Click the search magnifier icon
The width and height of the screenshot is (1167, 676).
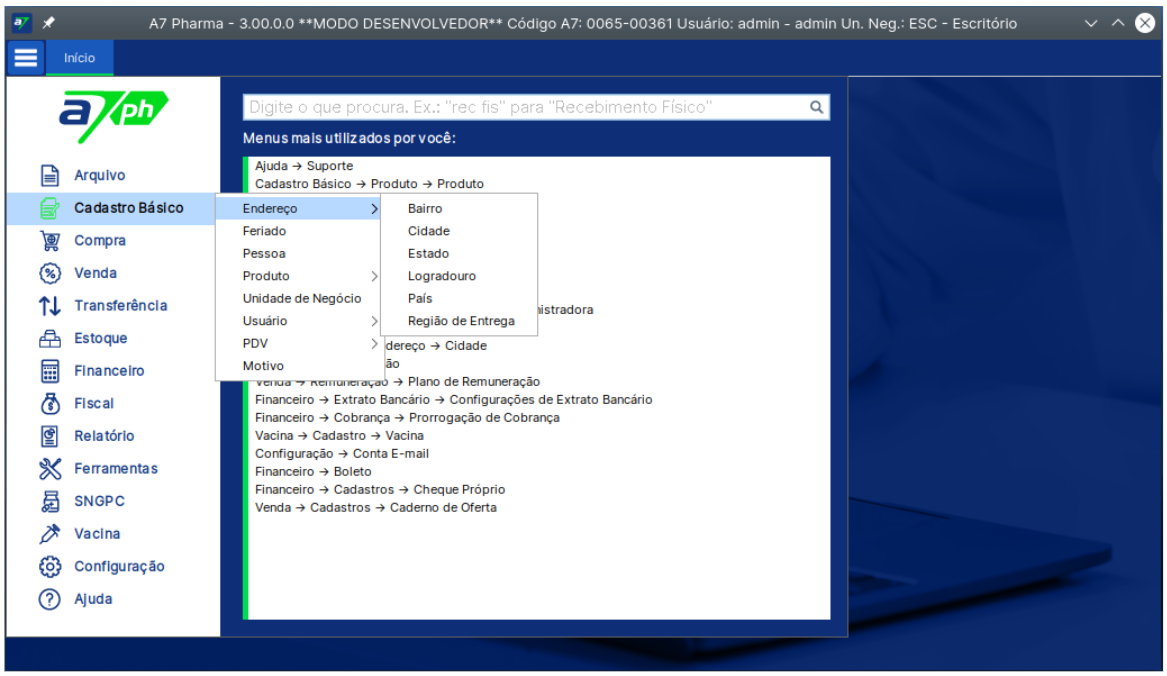(x=816, y=107)
